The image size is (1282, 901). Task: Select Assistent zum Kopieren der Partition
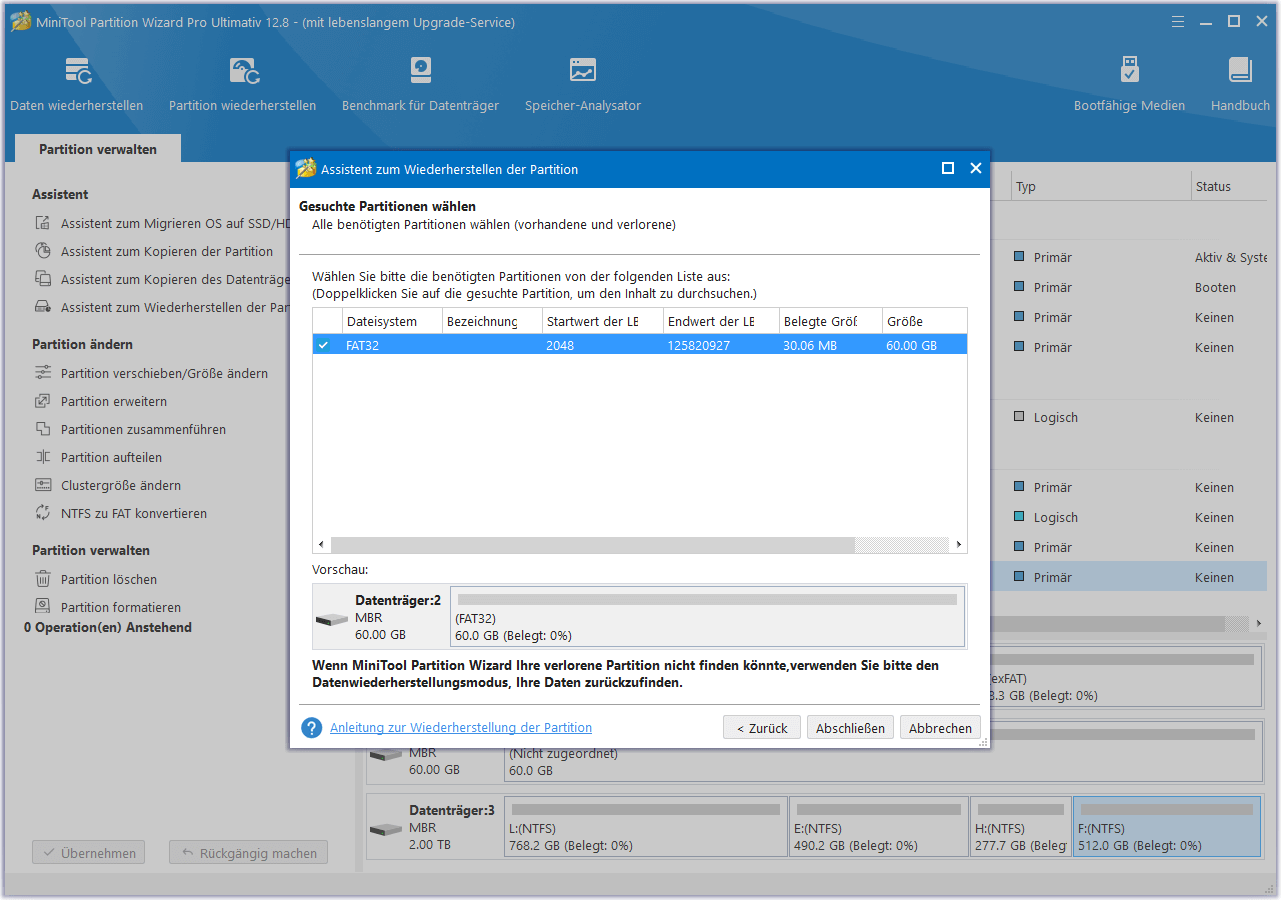coord(167,252)
